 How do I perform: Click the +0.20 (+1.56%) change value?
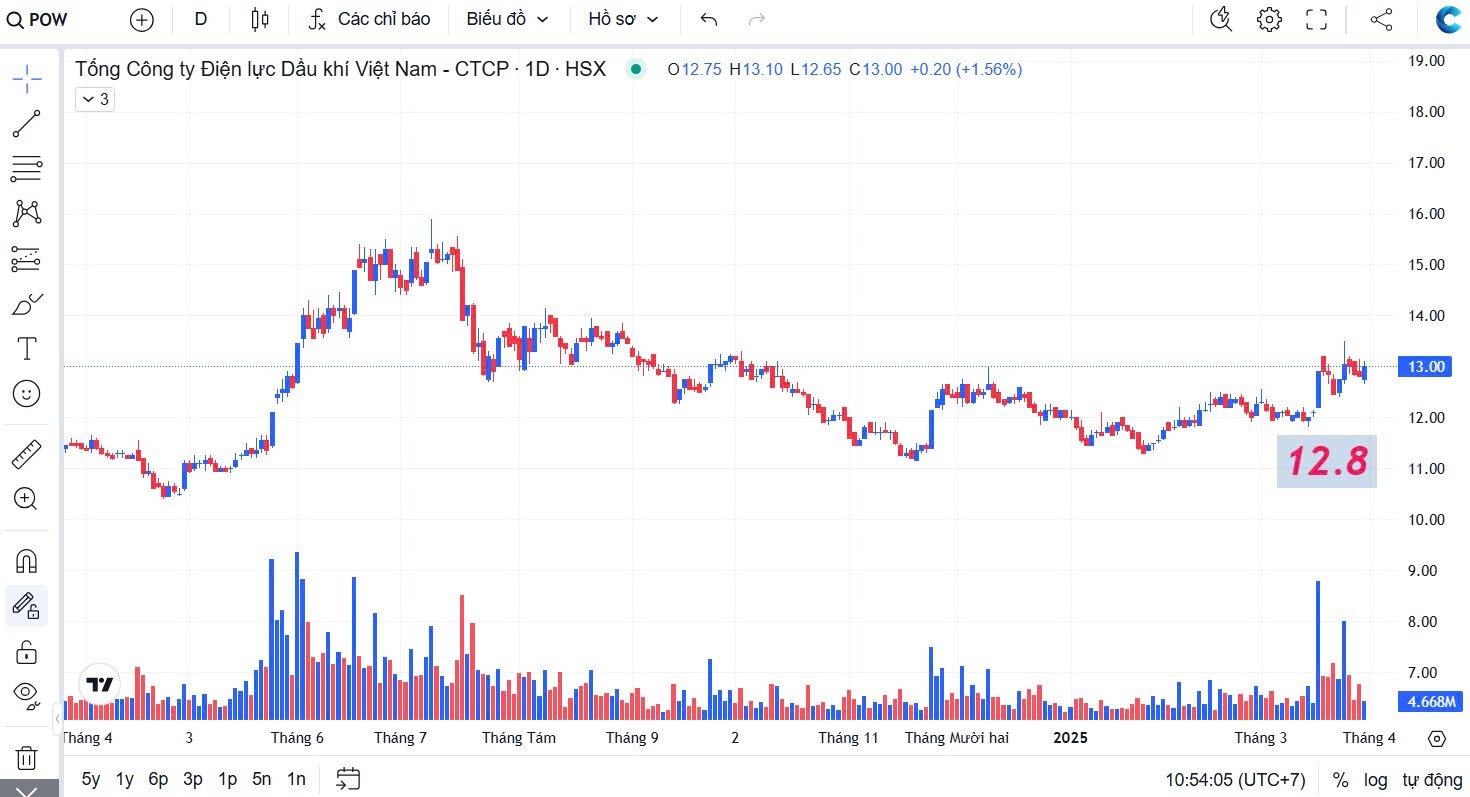click(x=966, y=69)
